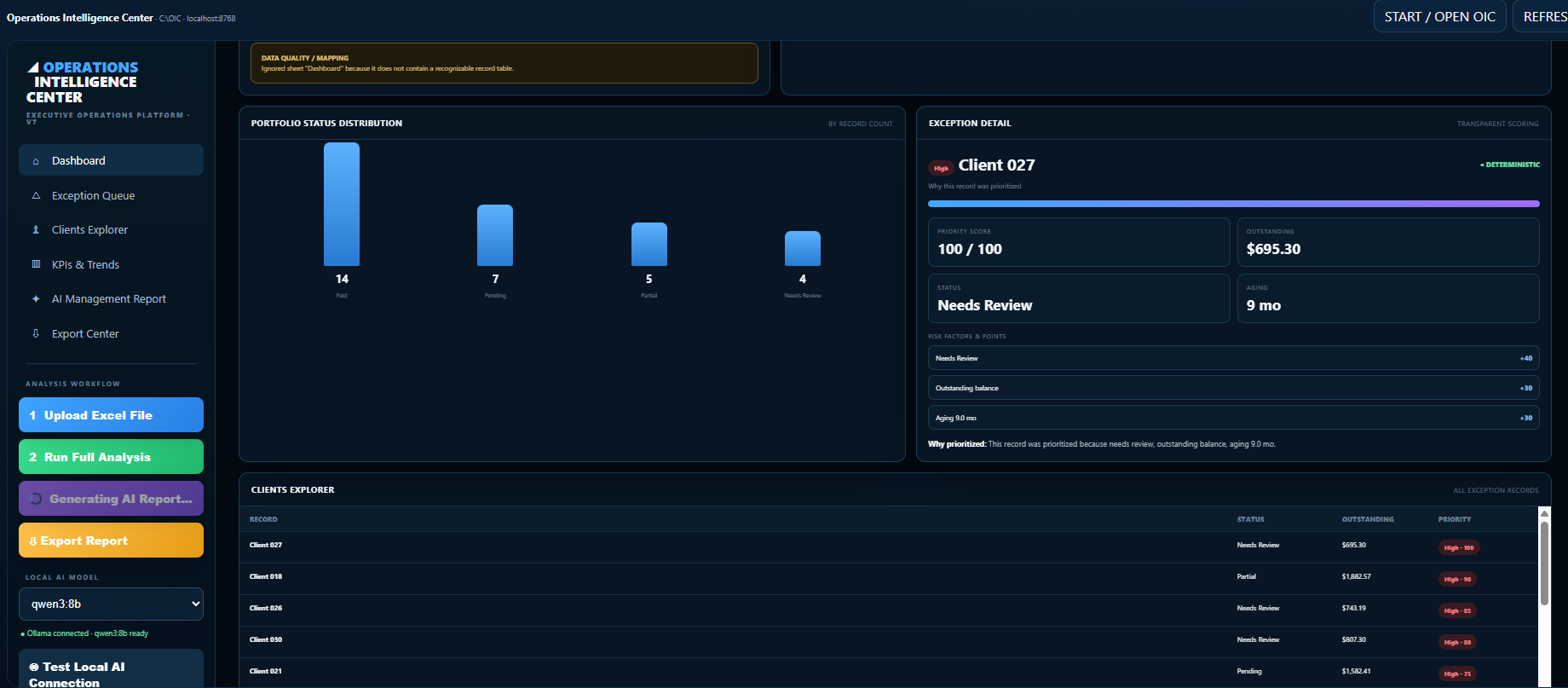Click the Exception Queue triangle icon
This screenshot has width=1568, height=688.
click(36, 195)
